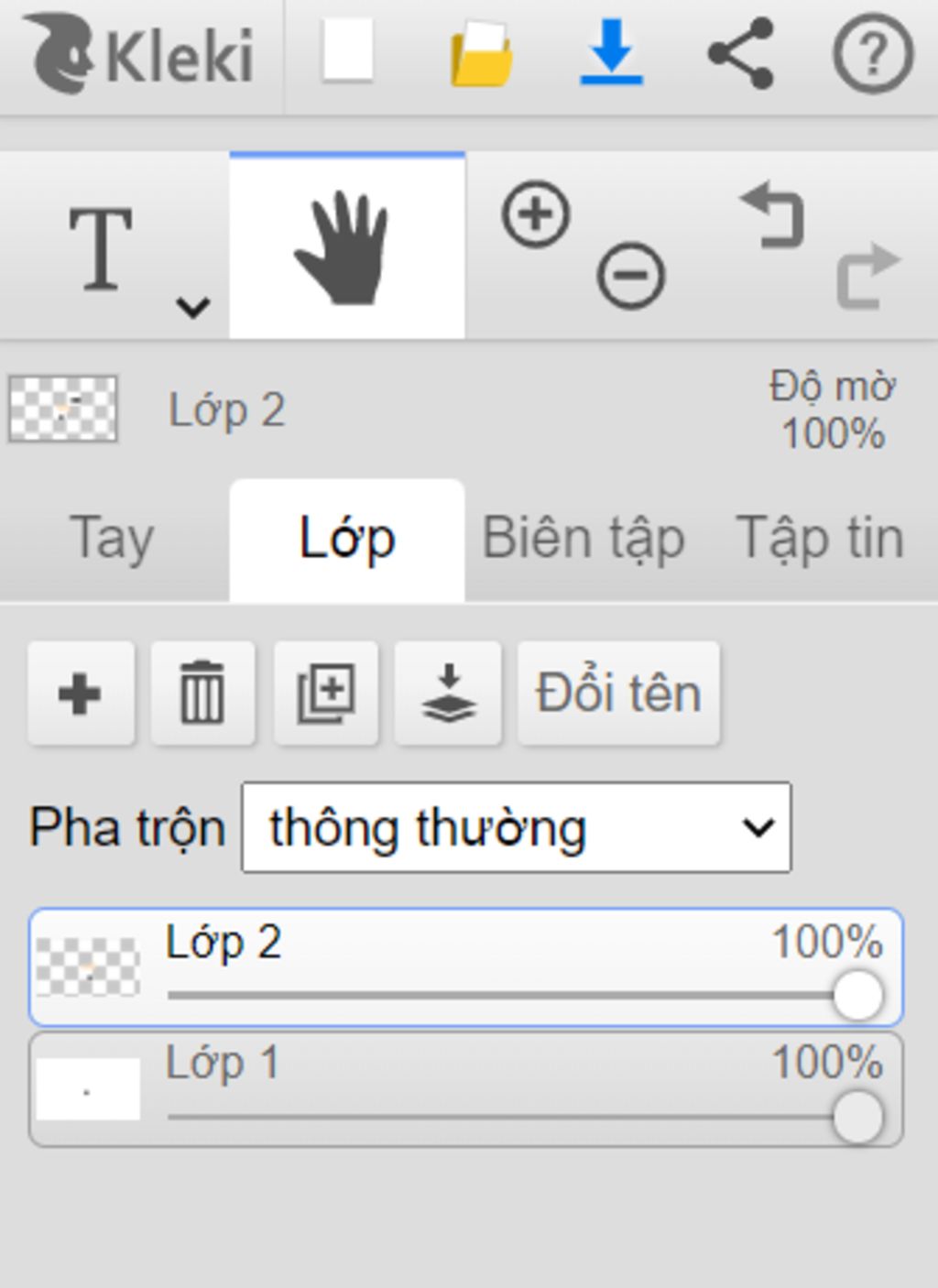Image resolution: width=938 pixels, height=1288 pixels.
Task: Click the Đổi tên rename button
Action: [x=619, y=693]
